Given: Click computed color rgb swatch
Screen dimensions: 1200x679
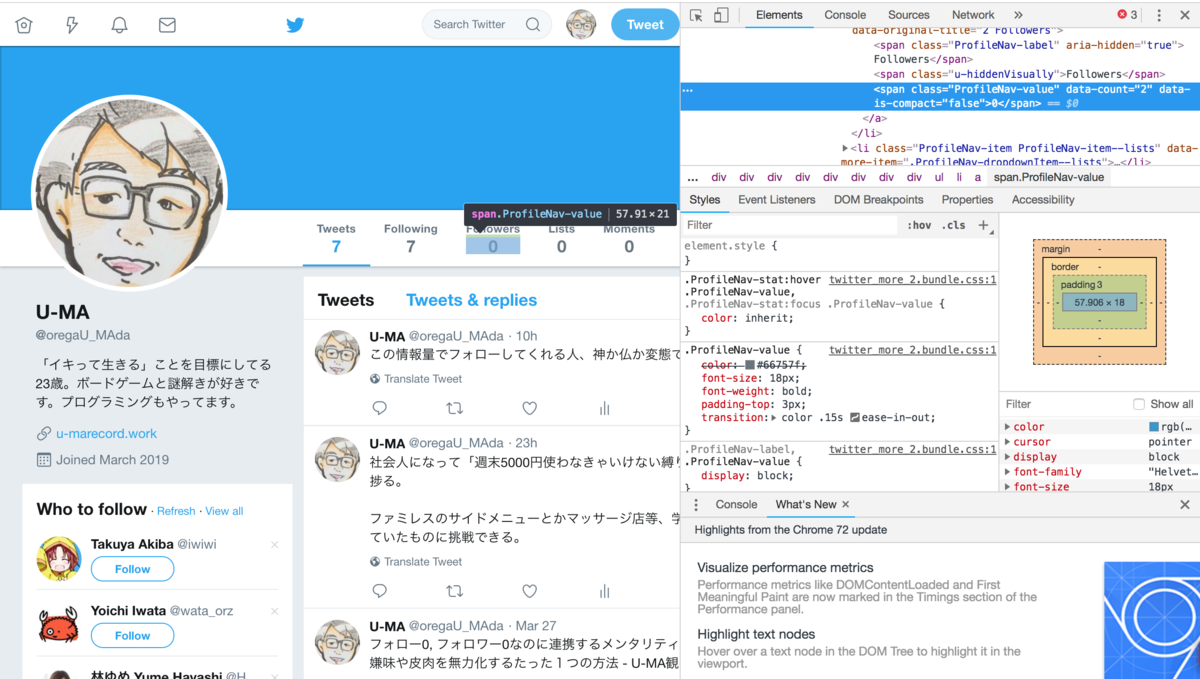Looking at the screenshot, I should click(x=1154, y=427).
